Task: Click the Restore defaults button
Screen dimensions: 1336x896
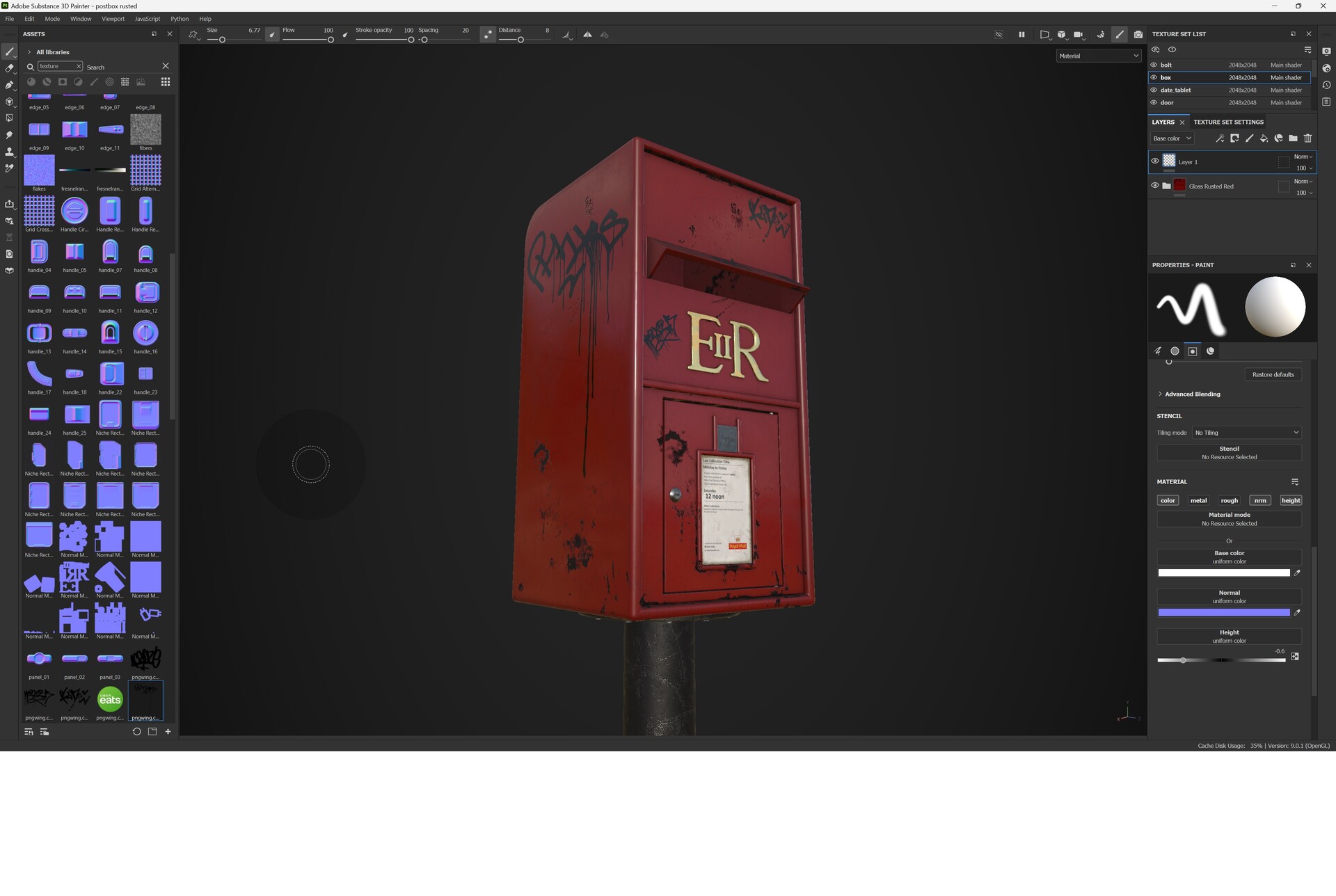Action: pyautogui.click(x=1273, y=374)
